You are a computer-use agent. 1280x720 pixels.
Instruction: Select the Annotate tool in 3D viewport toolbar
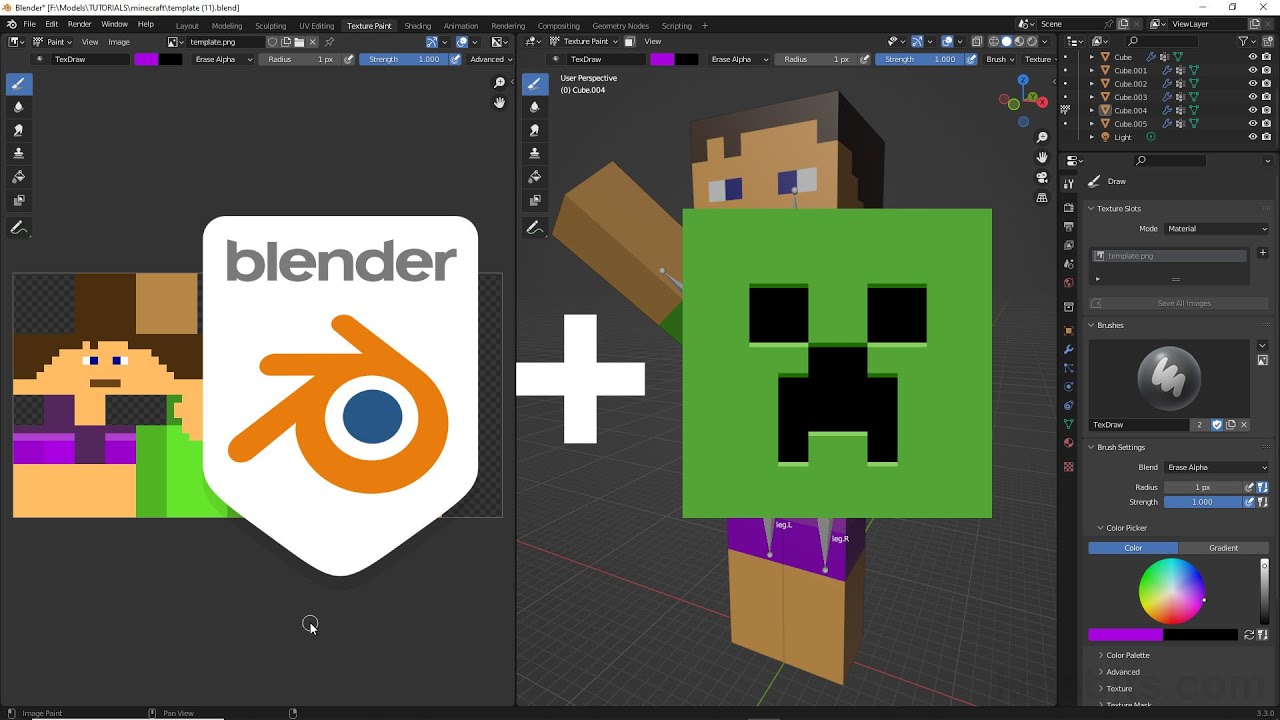coord(534,228)
